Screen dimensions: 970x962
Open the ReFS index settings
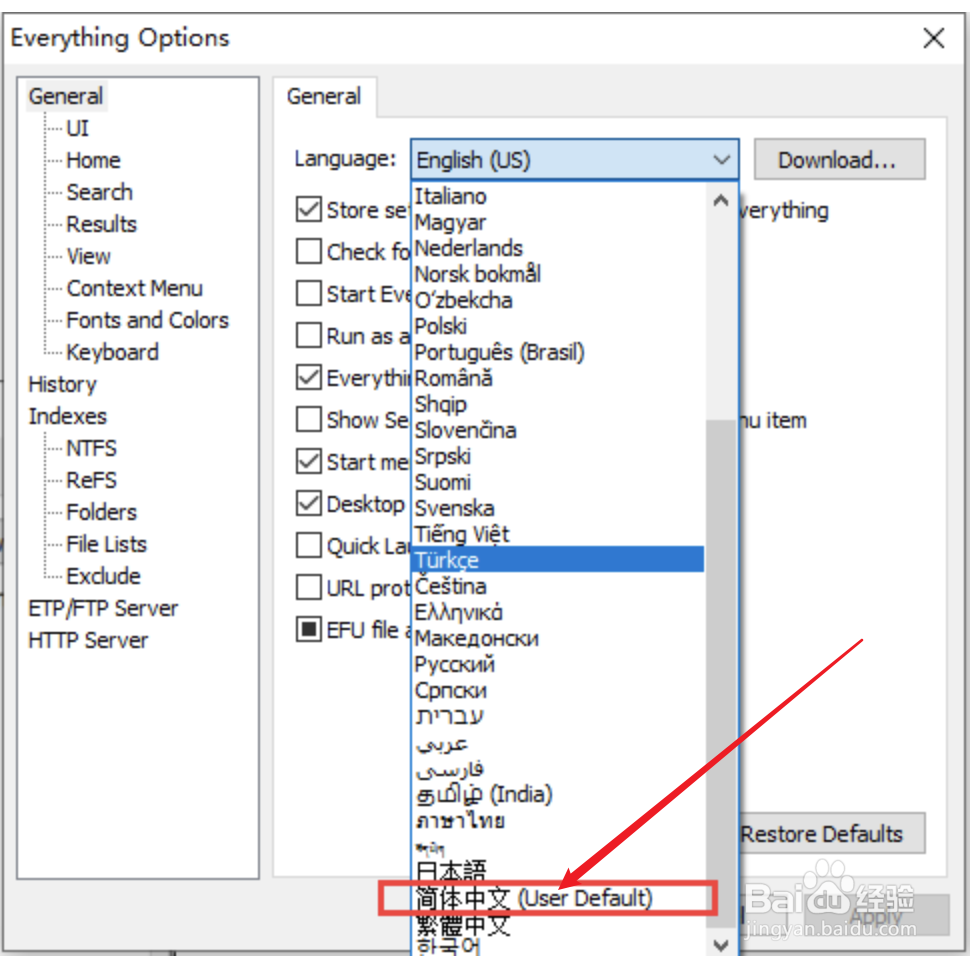tap(92, 480)
